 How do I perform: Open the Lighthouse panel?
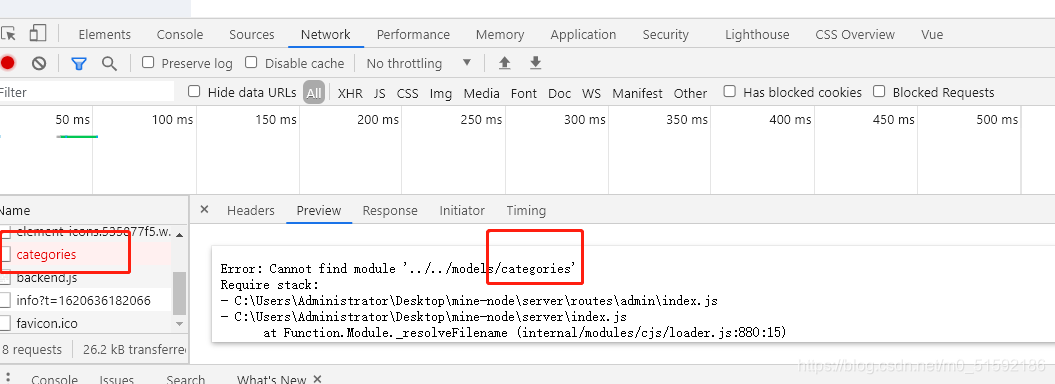click(x=757, y=34)
